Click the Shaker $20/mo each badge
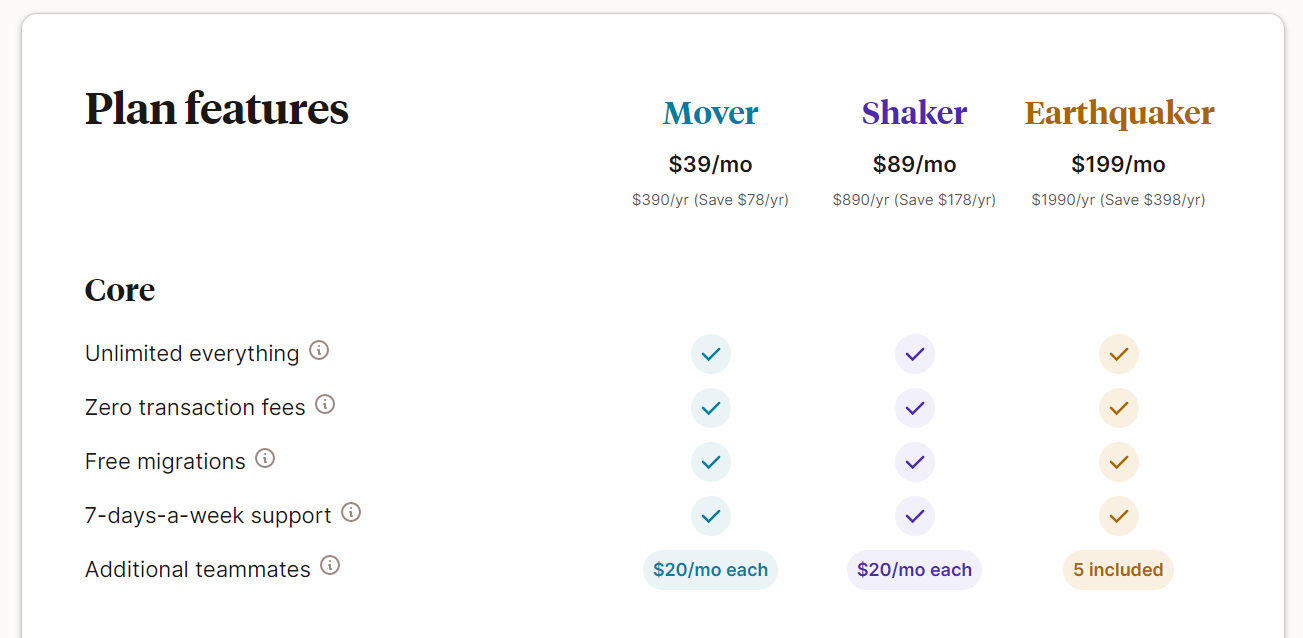 coord(914,570)
